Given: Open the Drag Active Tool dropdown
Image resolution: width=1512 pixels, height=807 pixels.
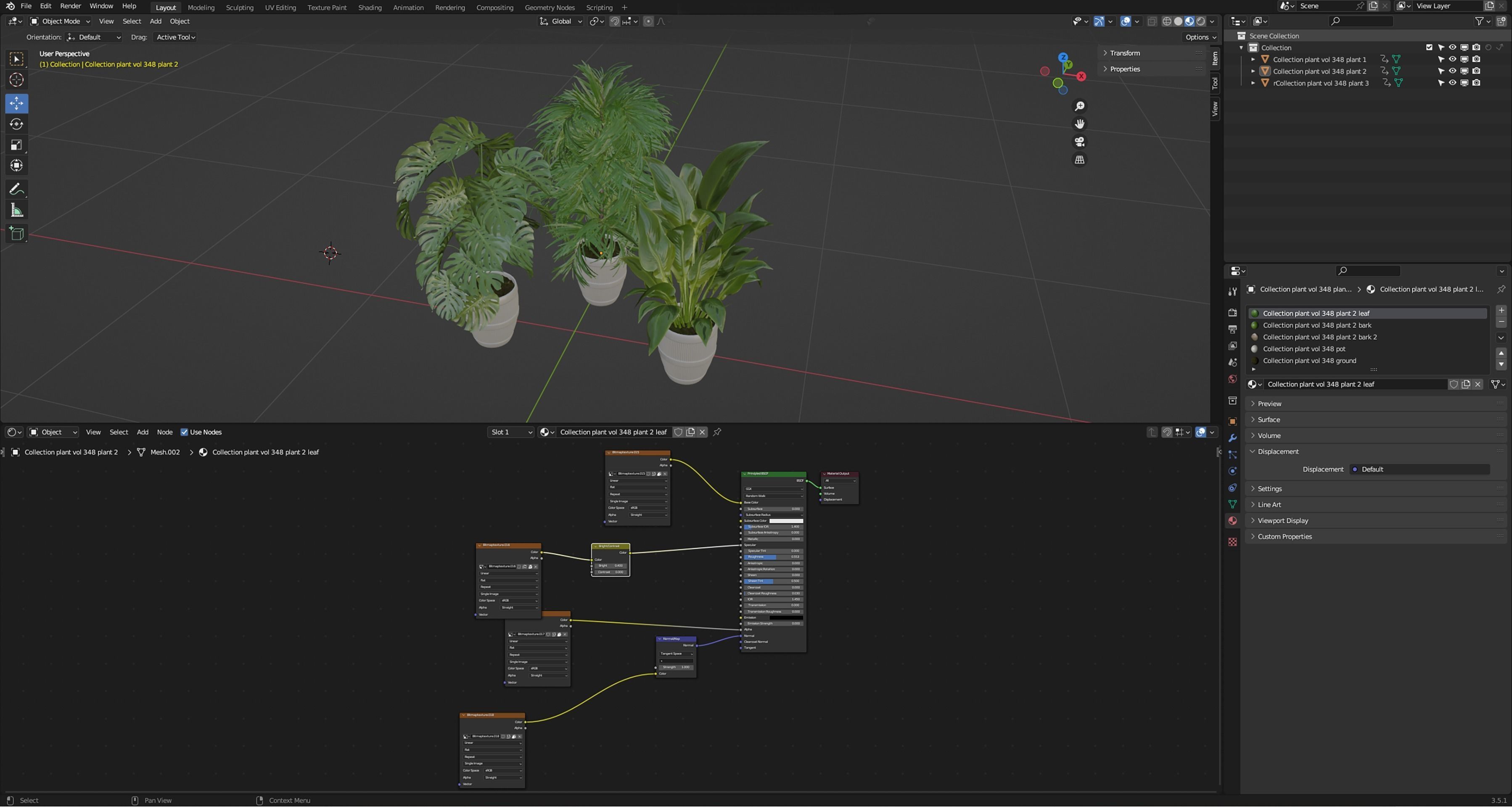Looking at the screenshot, I should tap(175, 37).
